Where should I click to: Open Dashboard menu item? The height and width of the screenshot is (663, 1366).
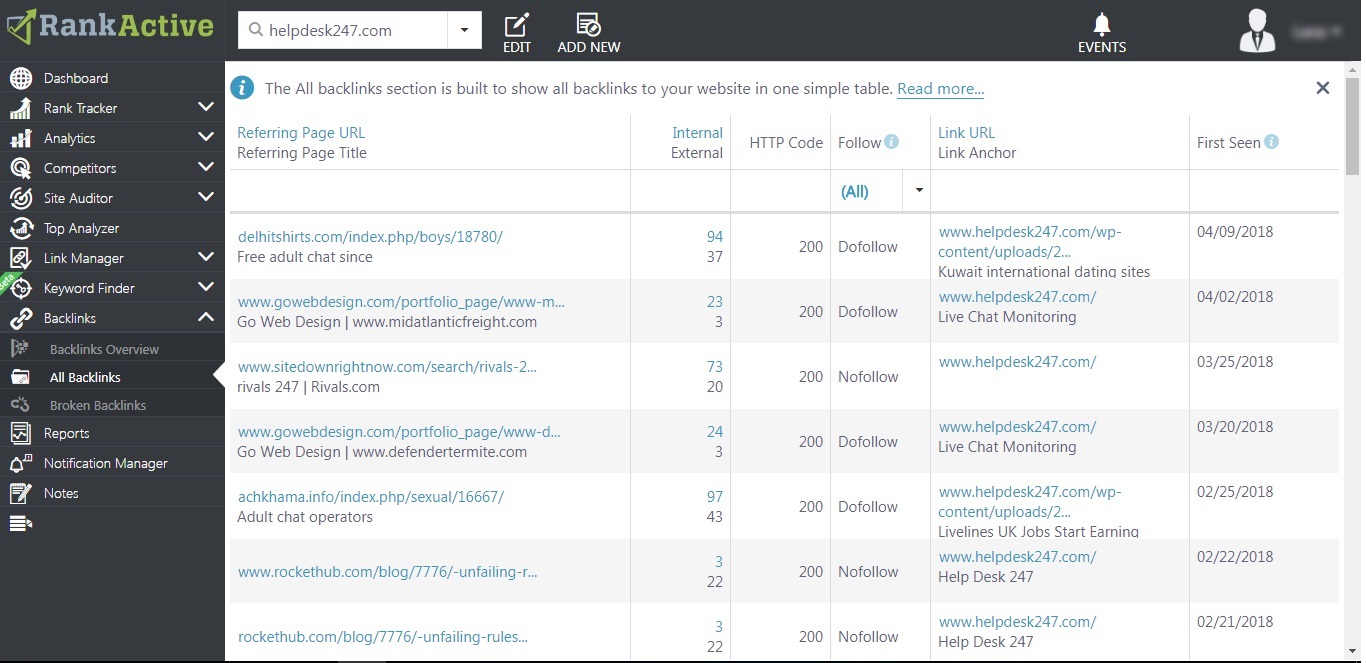pyautogui.click(x=76, y=78)
